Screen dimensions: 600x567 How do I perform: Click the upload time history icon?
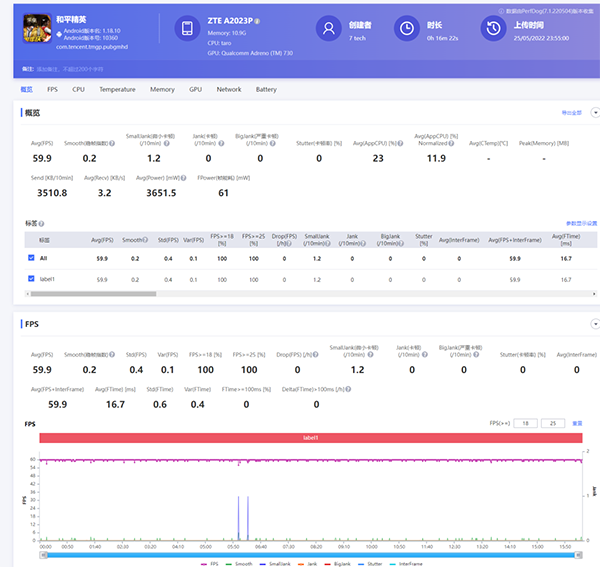coord(493,28)
